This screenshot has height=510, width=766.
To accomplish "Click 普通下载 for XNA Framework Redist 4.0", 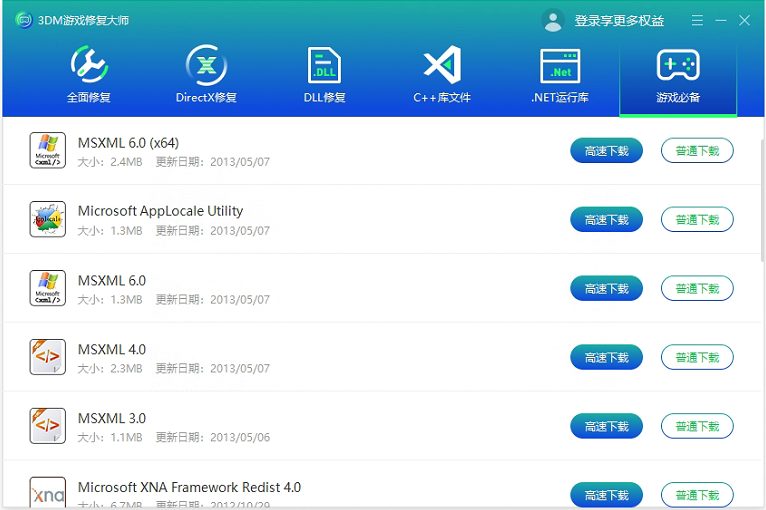I will point(697,495).
